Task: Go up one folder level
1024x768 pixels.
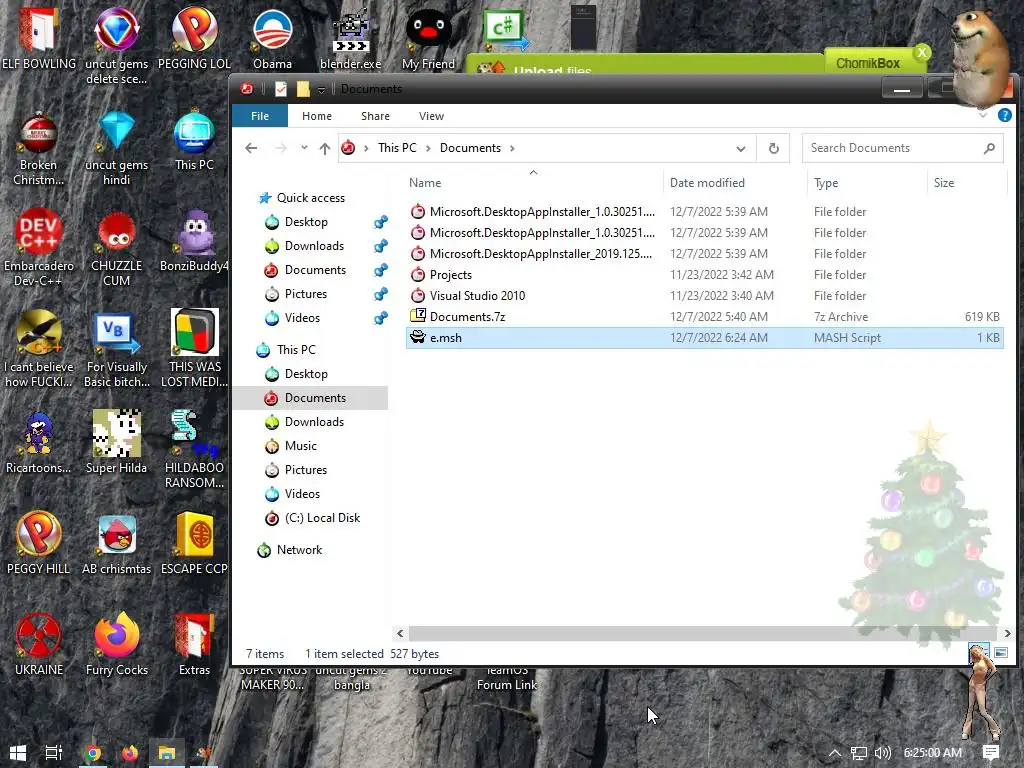Action: pyautogui.click(x=325, y=148)
